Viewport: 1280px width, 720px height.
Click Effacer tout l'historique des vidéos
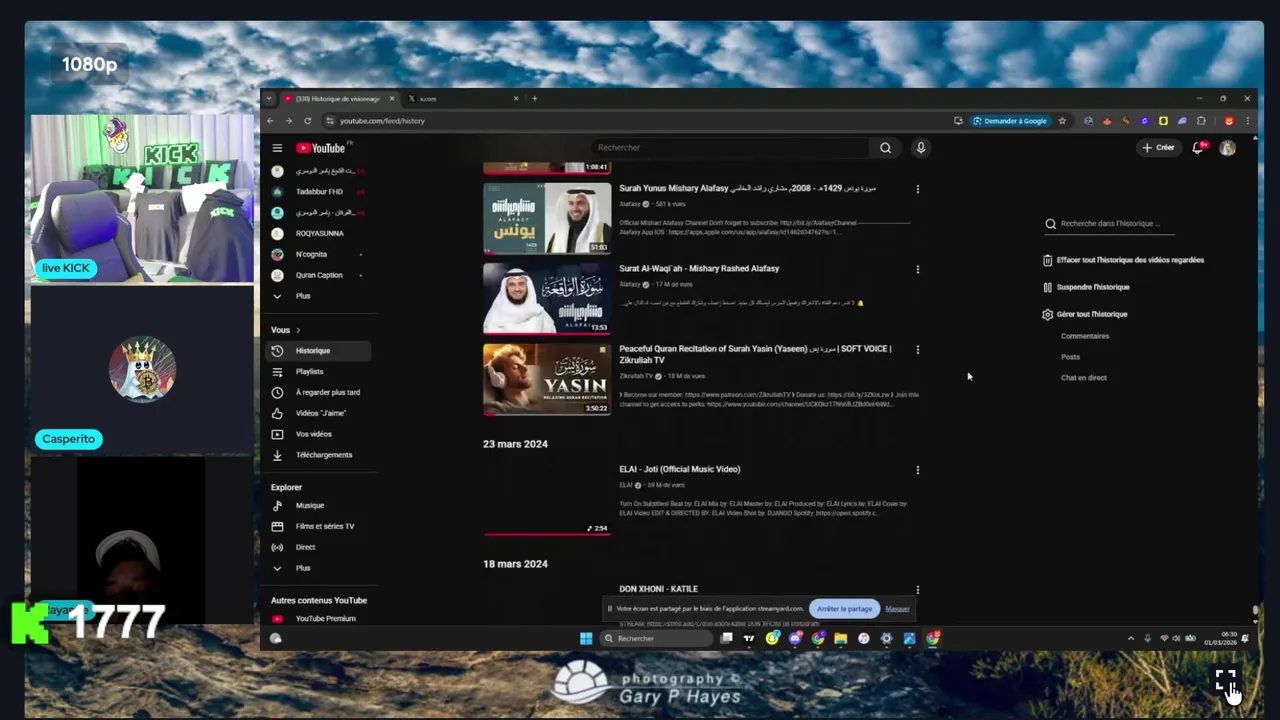(1123, 260)
